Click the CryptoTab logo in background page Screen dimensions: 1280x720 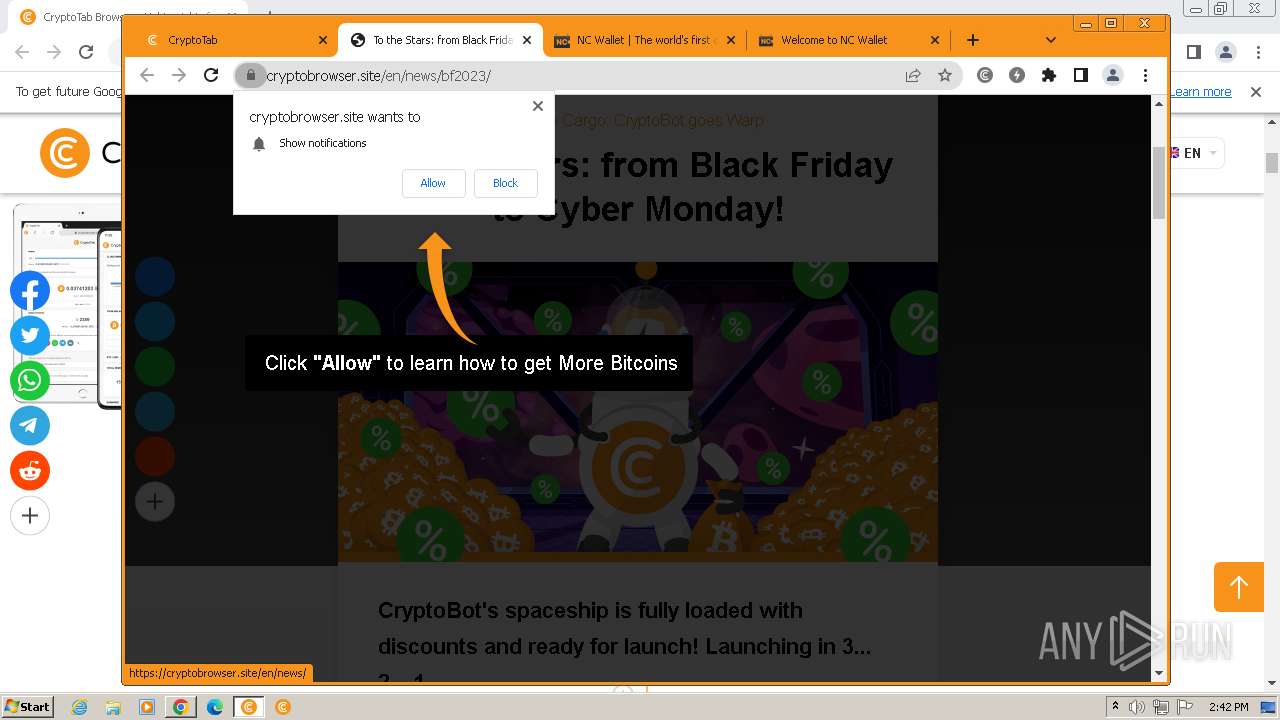point(65,153)
